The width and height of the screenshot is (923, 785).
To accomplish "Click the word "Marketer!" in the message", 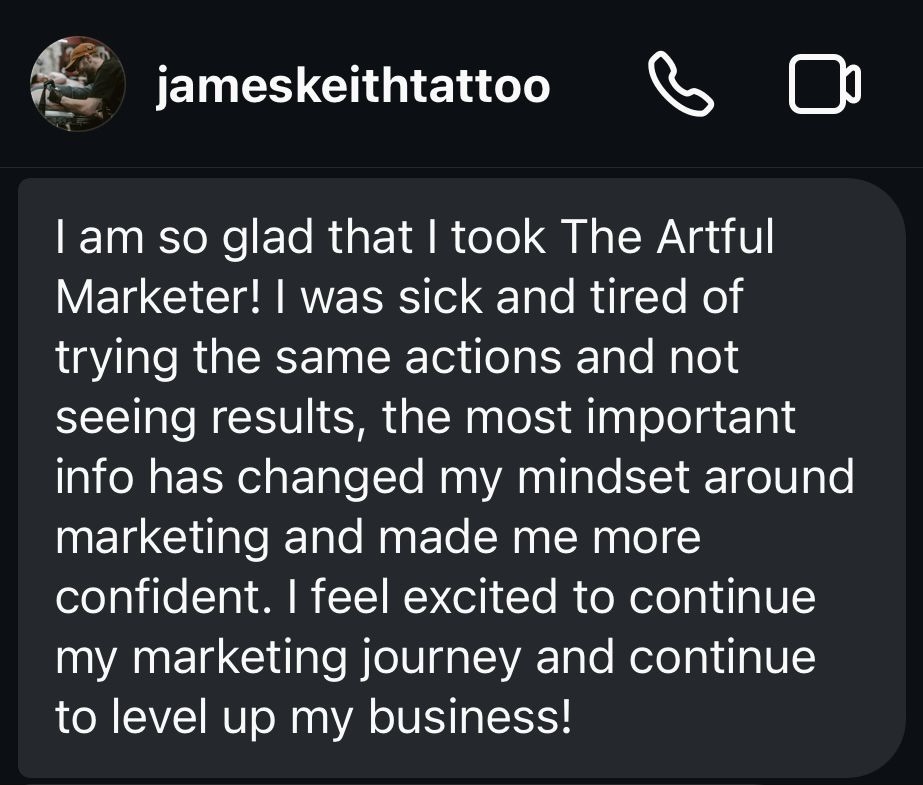I will [158, 297].
